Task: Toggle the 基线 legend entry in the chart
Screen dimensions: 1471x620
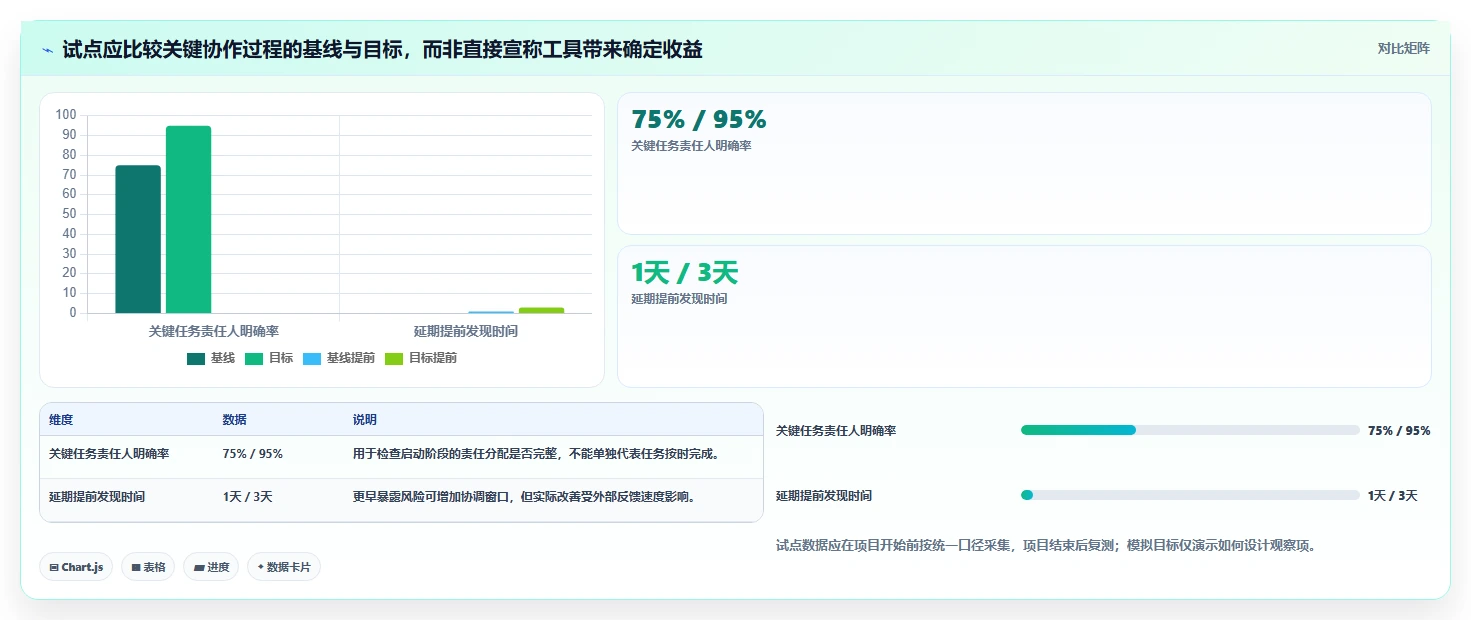Action: pos(210,358)
